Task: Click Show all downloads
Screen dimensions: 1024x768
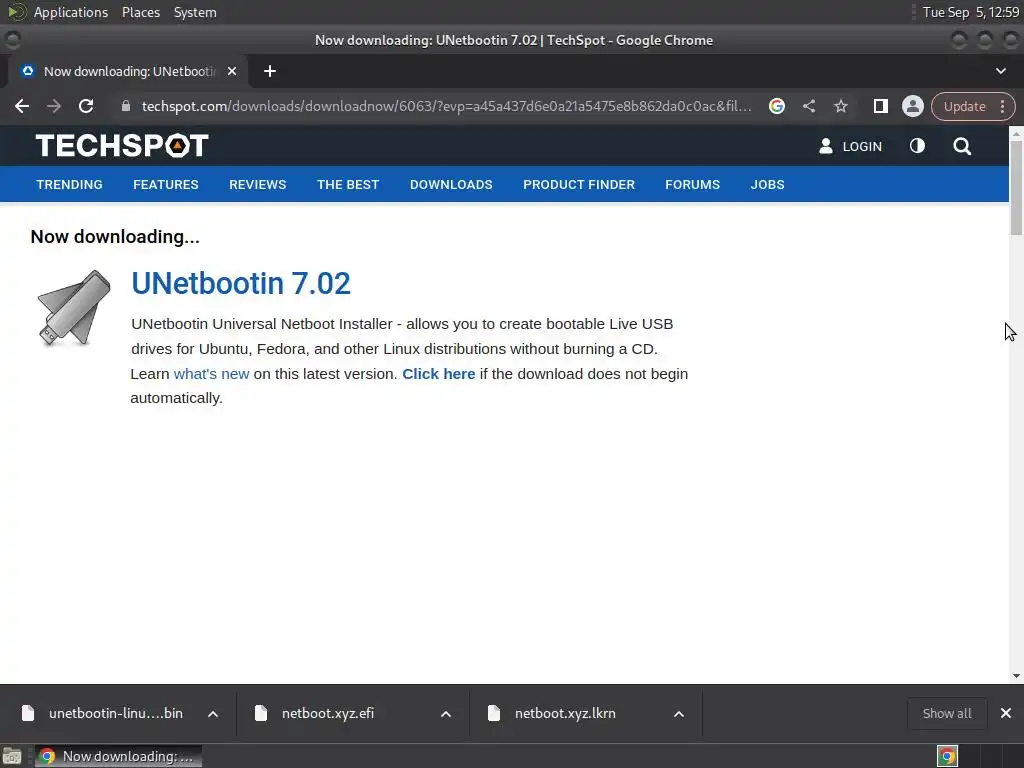Action: click(x=947, y=713)
